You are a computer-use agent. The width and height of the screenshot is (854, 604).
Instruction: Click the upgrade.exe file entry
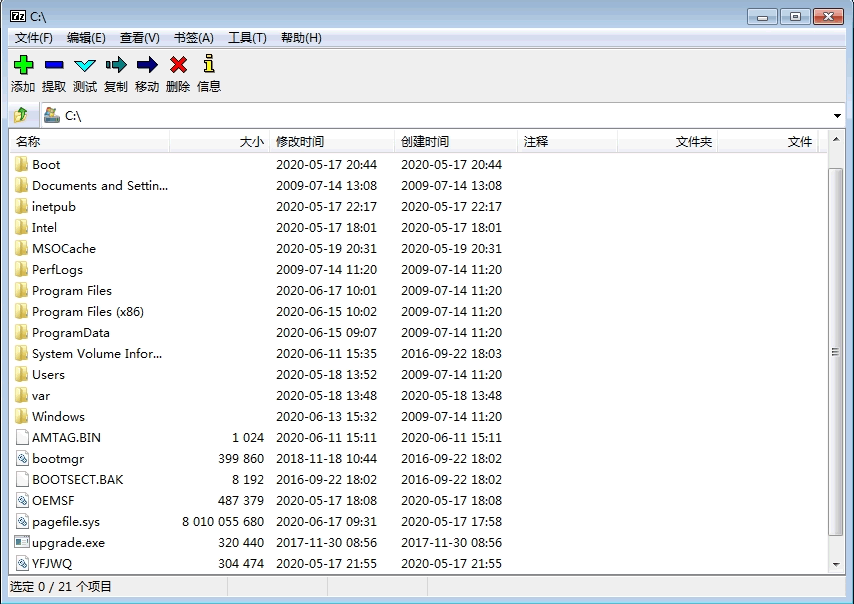point(68,543)
